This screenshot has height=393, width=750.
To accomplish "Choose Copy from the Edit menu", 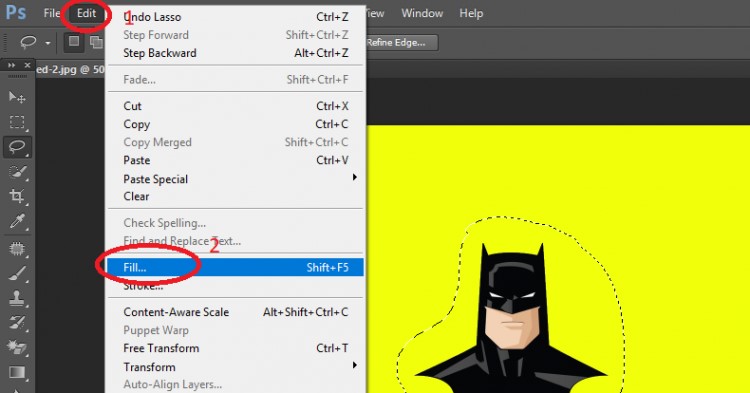I will pyautogui.click(x=236, y=124).
